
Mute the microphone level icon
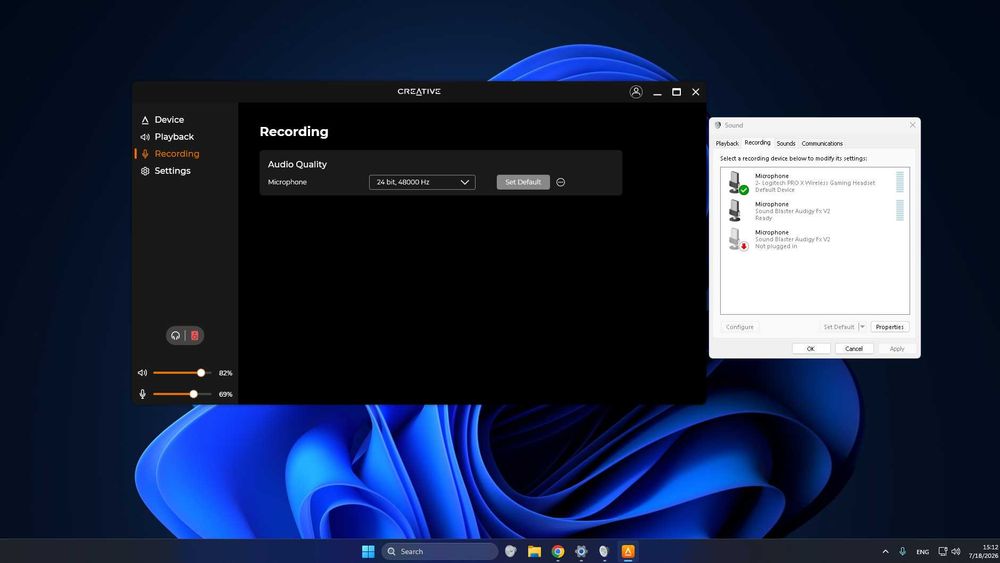coord(142,394)
